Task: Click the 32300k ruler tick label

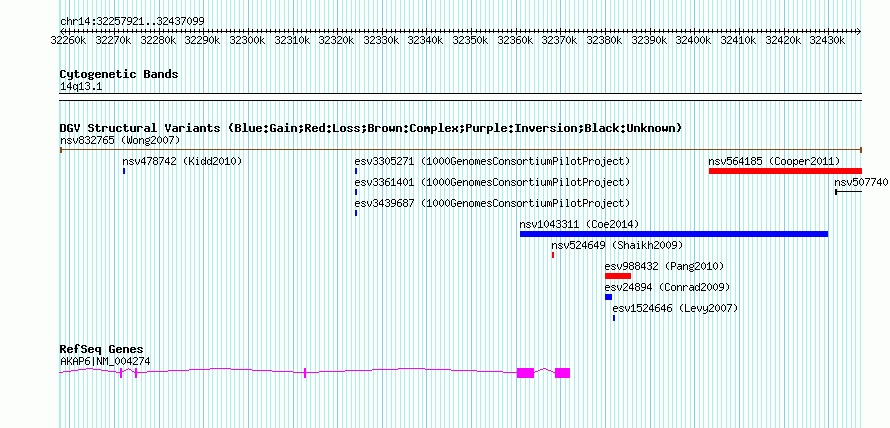Action: coord(247,40)
